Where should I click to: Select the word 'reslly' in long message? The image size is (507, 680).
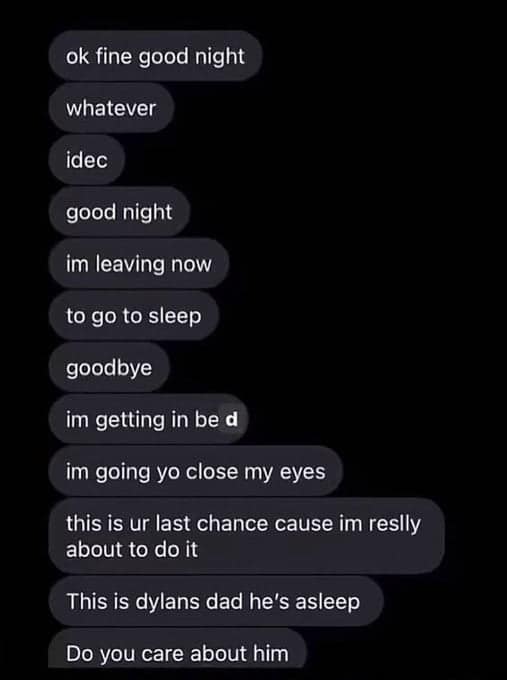395,524
